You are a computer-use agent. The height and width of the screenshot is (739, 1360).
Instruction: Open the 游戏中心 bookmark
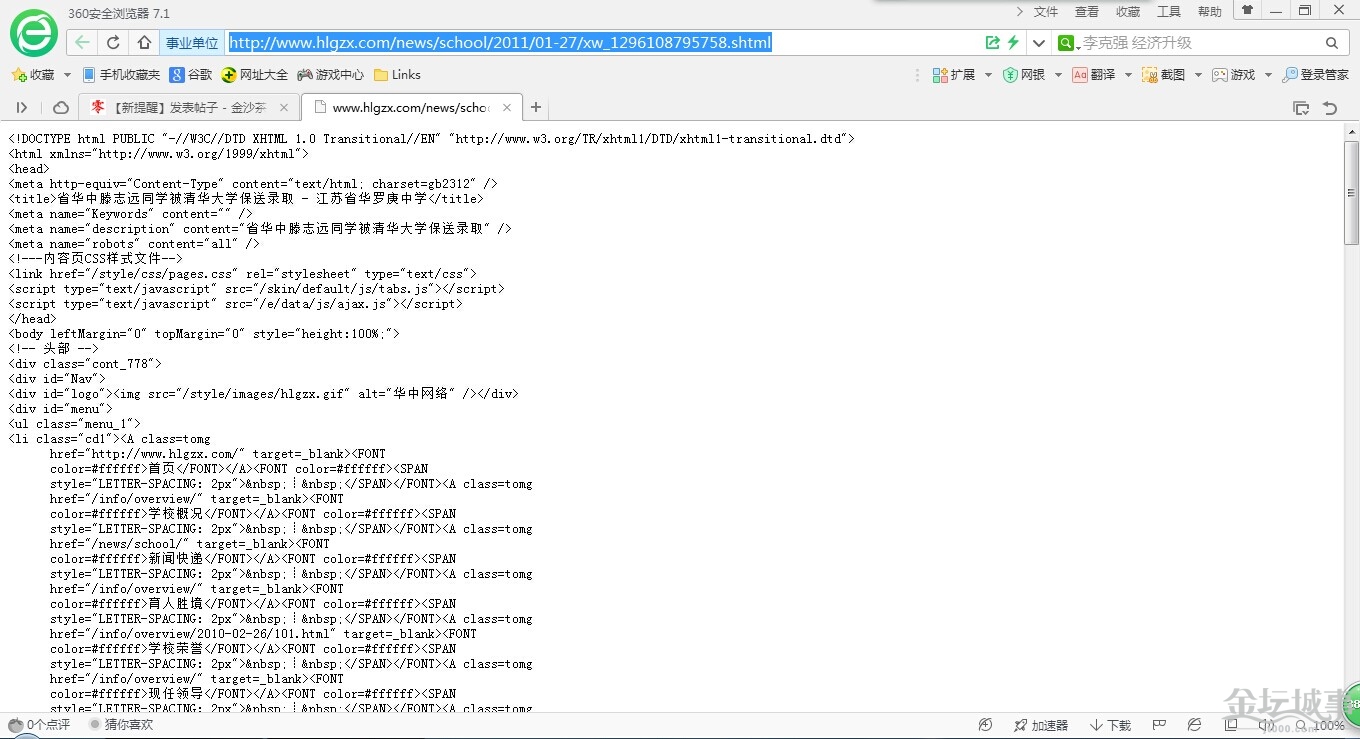click(331, 75)
